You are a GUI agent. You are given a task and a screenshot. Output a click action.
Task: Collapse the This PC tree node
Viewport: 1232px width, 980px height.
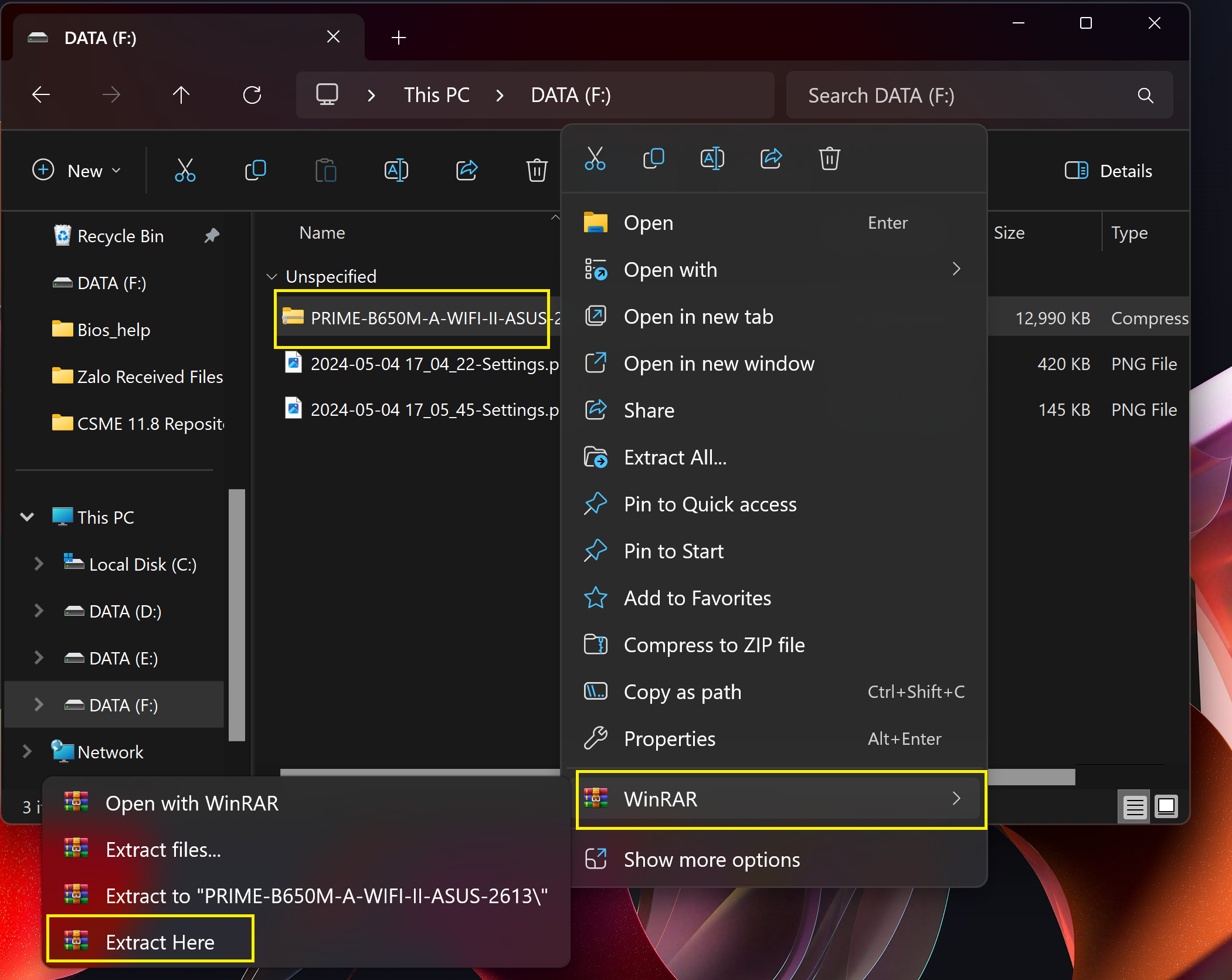27,517
